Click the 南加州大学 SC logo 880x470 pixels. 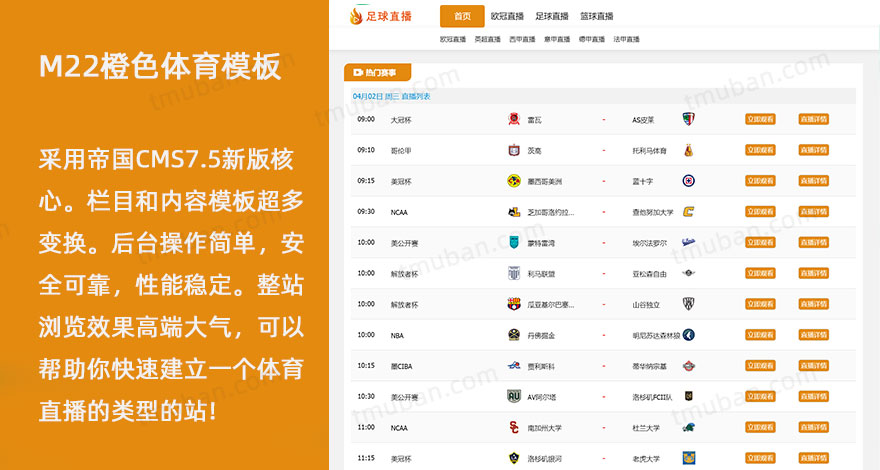point(514,427)
